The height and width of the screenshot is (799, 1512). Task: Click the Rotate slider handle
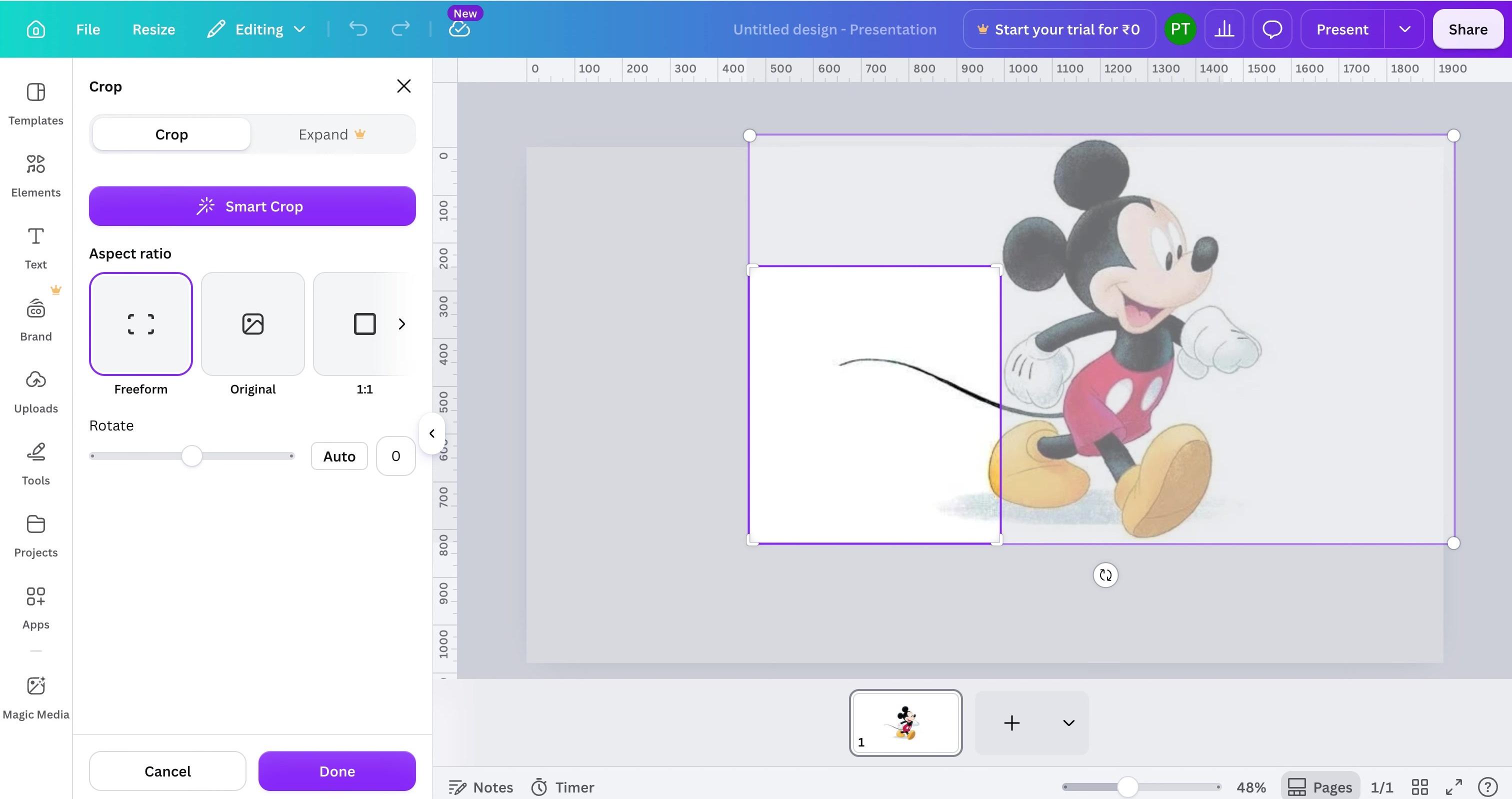(x=191, y=455)
